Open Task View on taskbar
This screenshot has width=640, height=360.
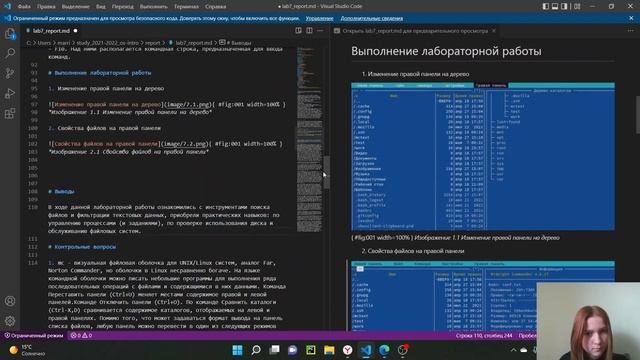coord(274,350)
